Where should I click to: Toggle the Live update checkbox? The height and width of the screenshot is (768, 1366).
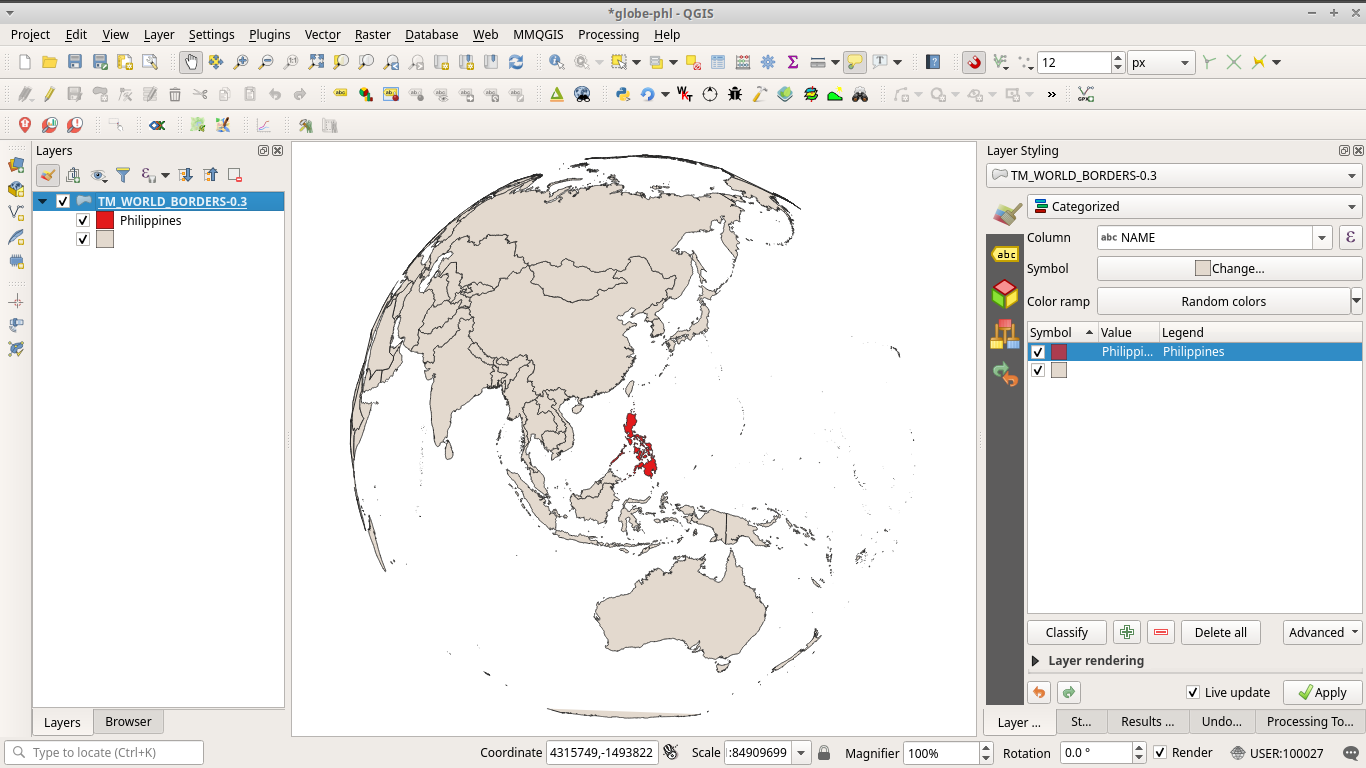tap(1192, 692)
